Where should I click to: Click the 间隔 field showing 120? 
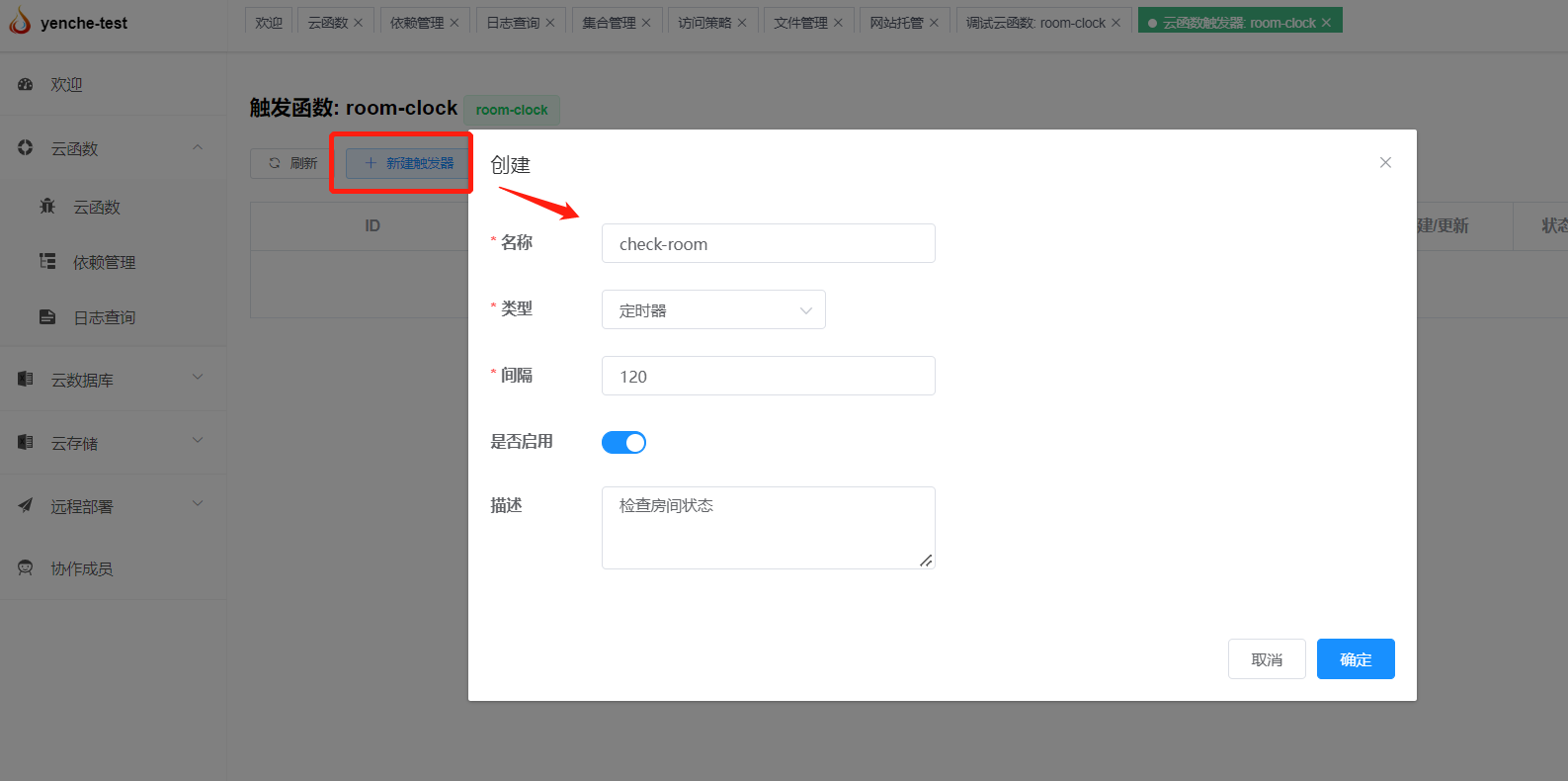(768, 376)
